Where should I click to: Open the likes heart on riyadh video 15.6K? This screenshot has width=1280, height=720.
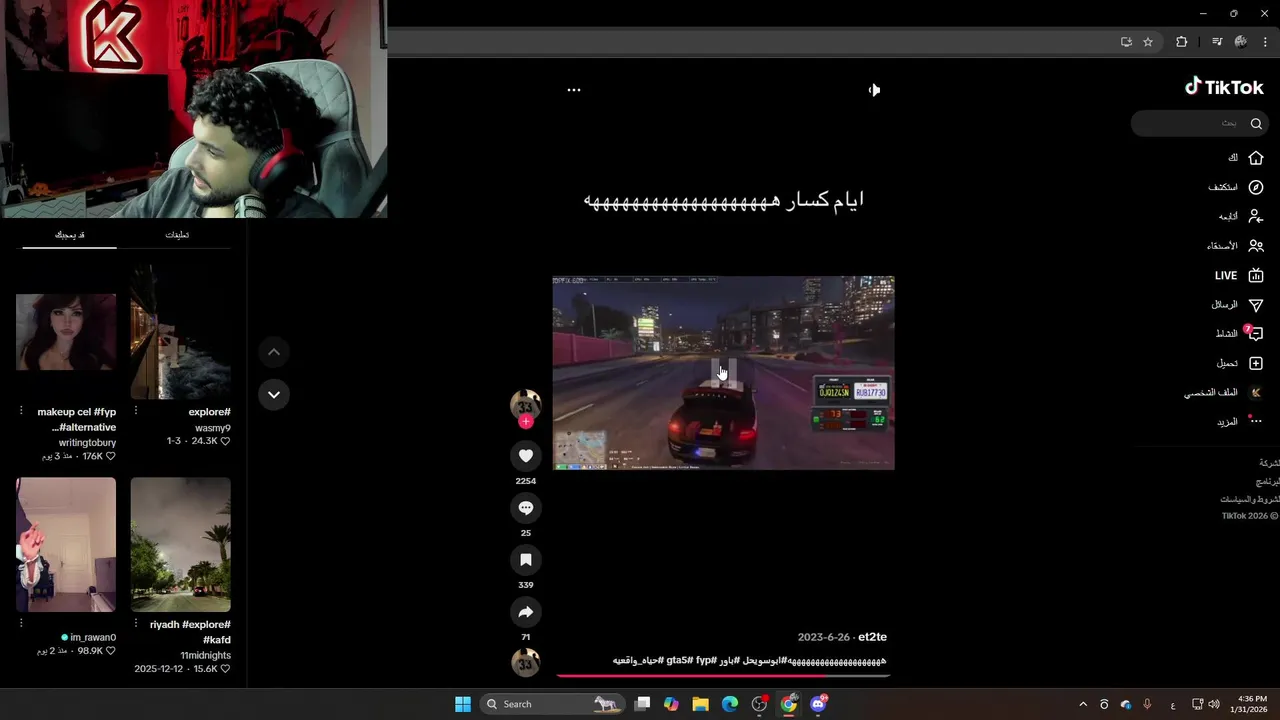pyautogui.click(x=225, y=669)
